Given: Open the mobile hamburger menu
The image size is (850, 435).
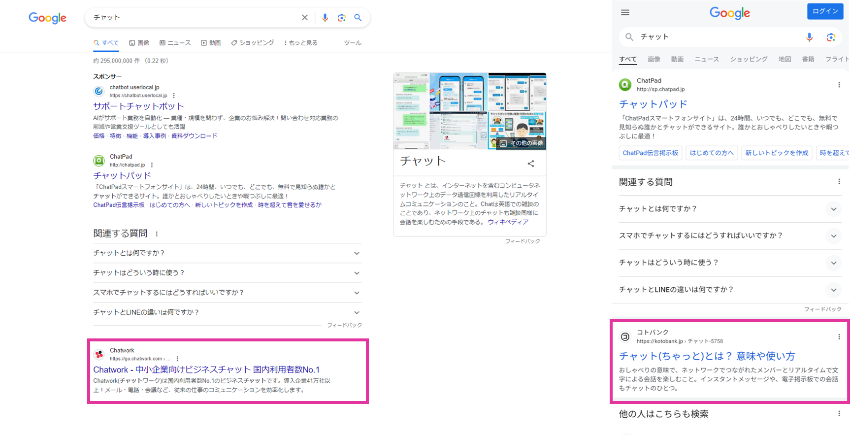Looking at the screenshot, I should point(625,12).
